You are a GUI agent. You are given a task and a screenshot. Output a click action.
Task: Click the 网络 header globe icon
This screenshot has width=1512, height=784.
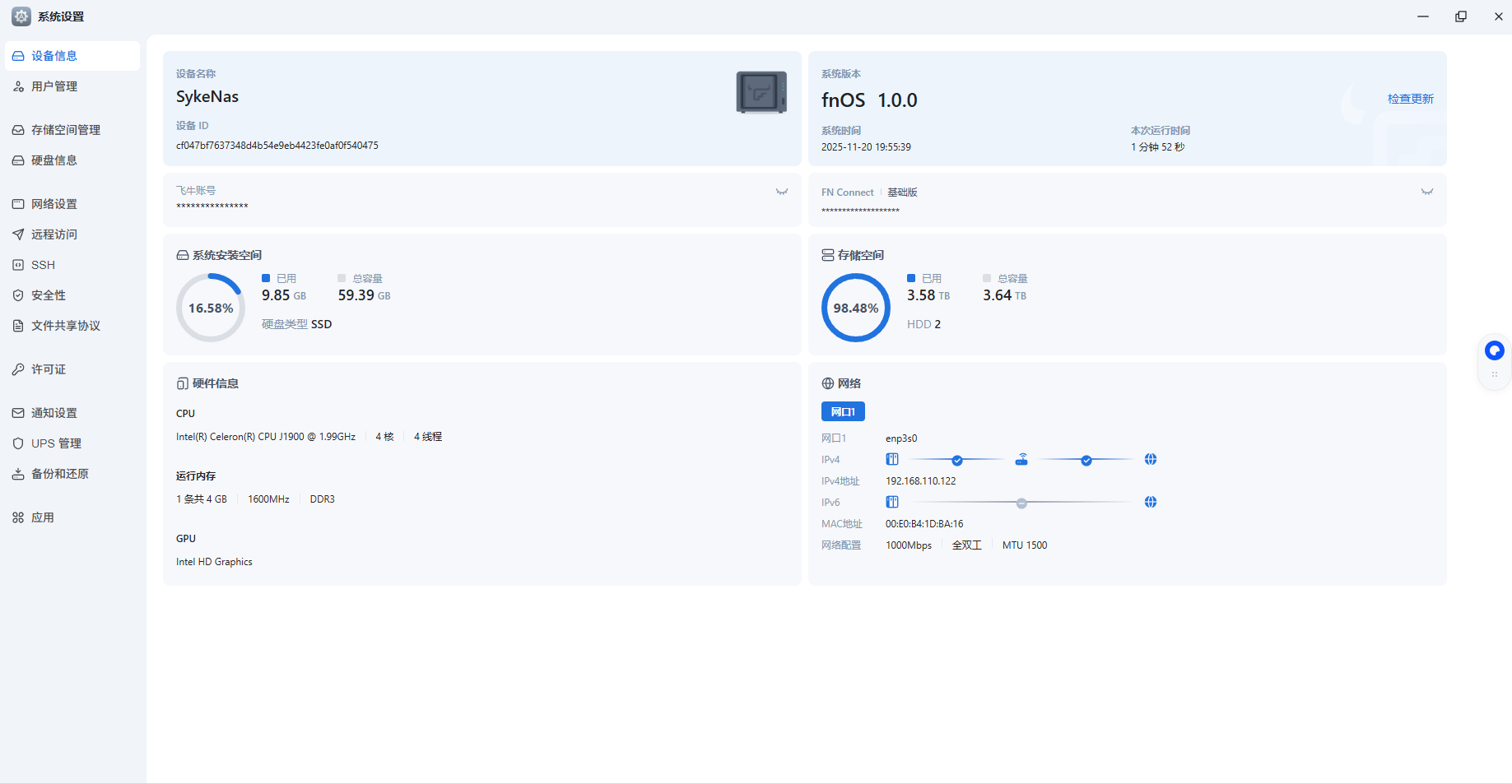point(828,383)
